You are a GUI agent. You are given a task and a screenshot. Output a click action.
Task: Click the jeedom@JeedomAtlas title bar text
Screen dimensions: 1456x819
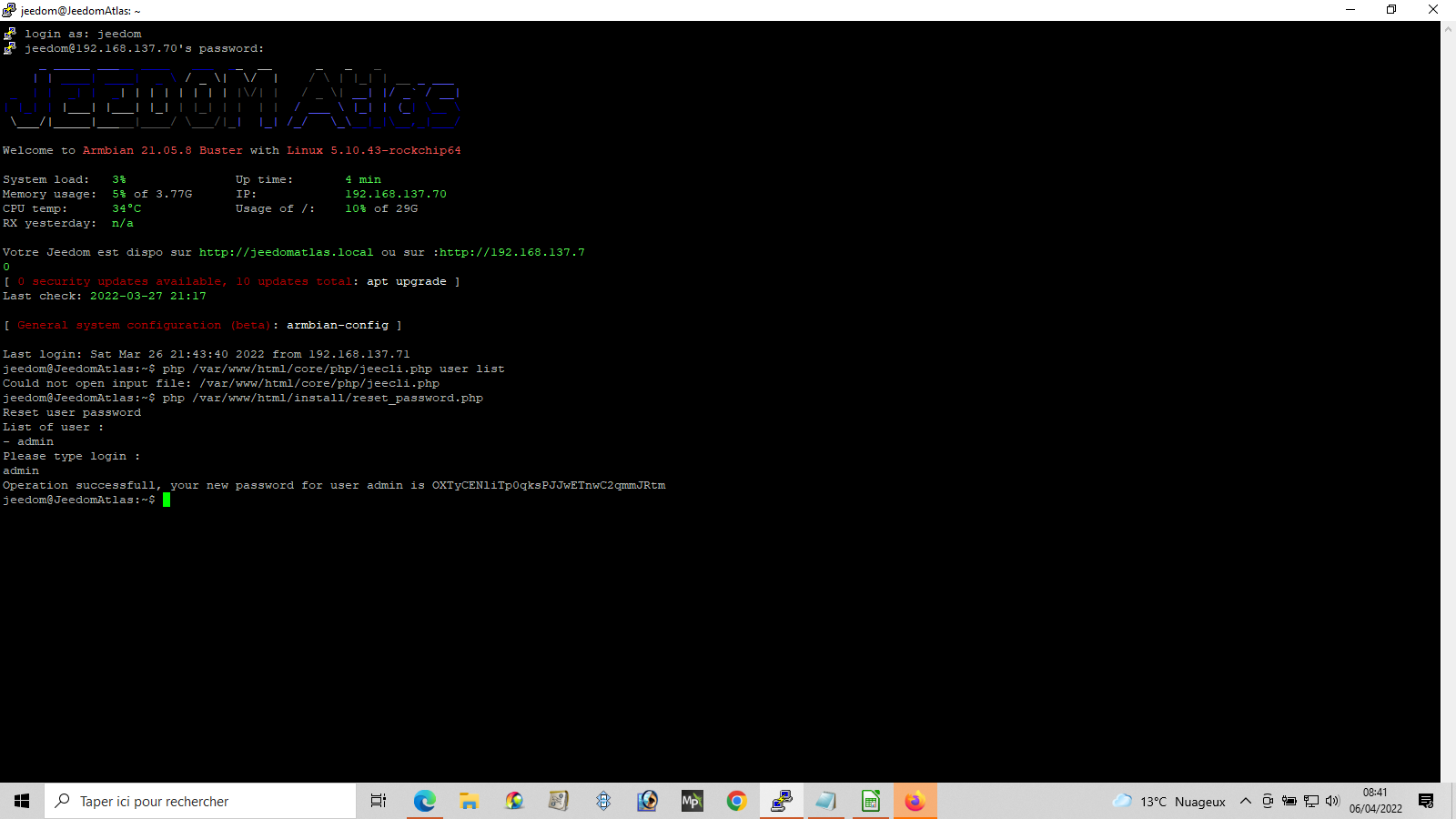(80, 11)
